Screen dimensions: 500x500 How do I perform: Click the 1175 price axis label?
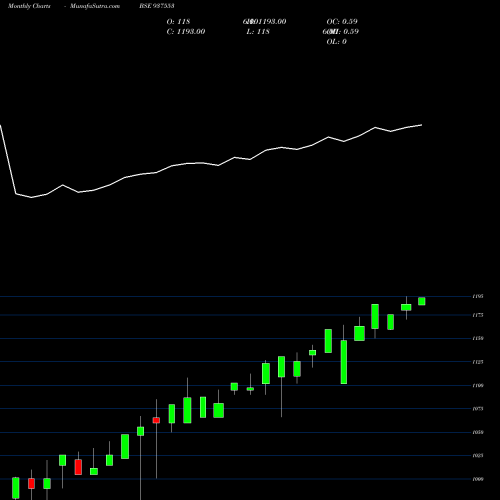478,315
